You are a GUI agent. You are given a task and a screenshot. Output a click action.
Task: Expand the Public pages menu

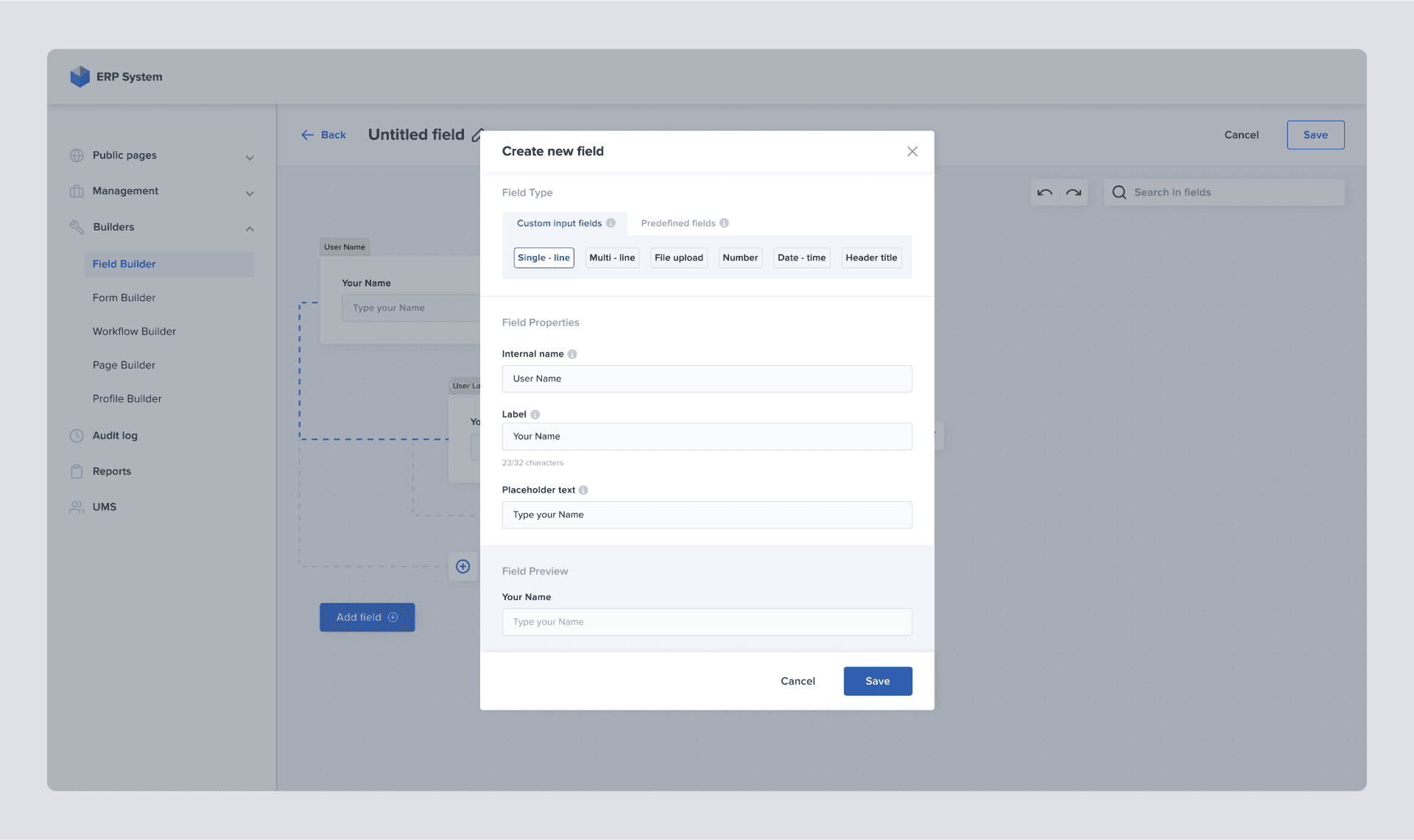pyautogui.click(x=250, y=158)
